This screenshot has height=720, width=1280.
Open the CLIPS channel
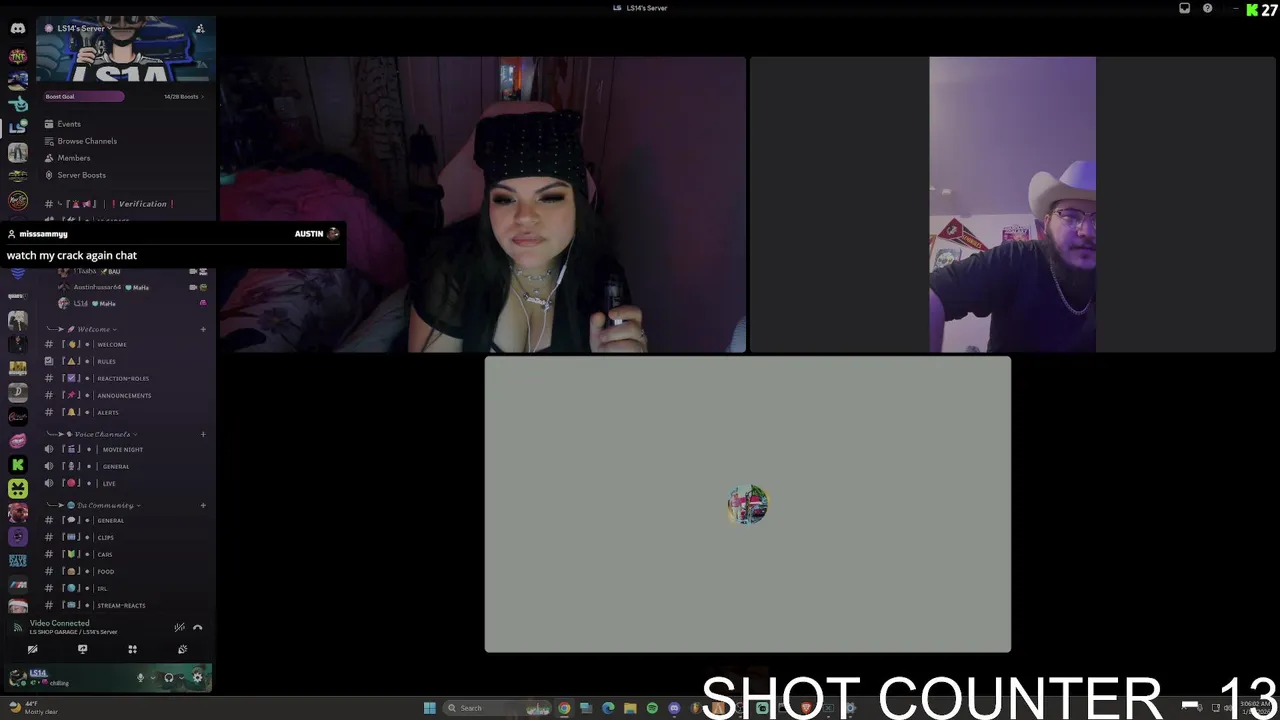pyautogui.click(x=125, y=537)
